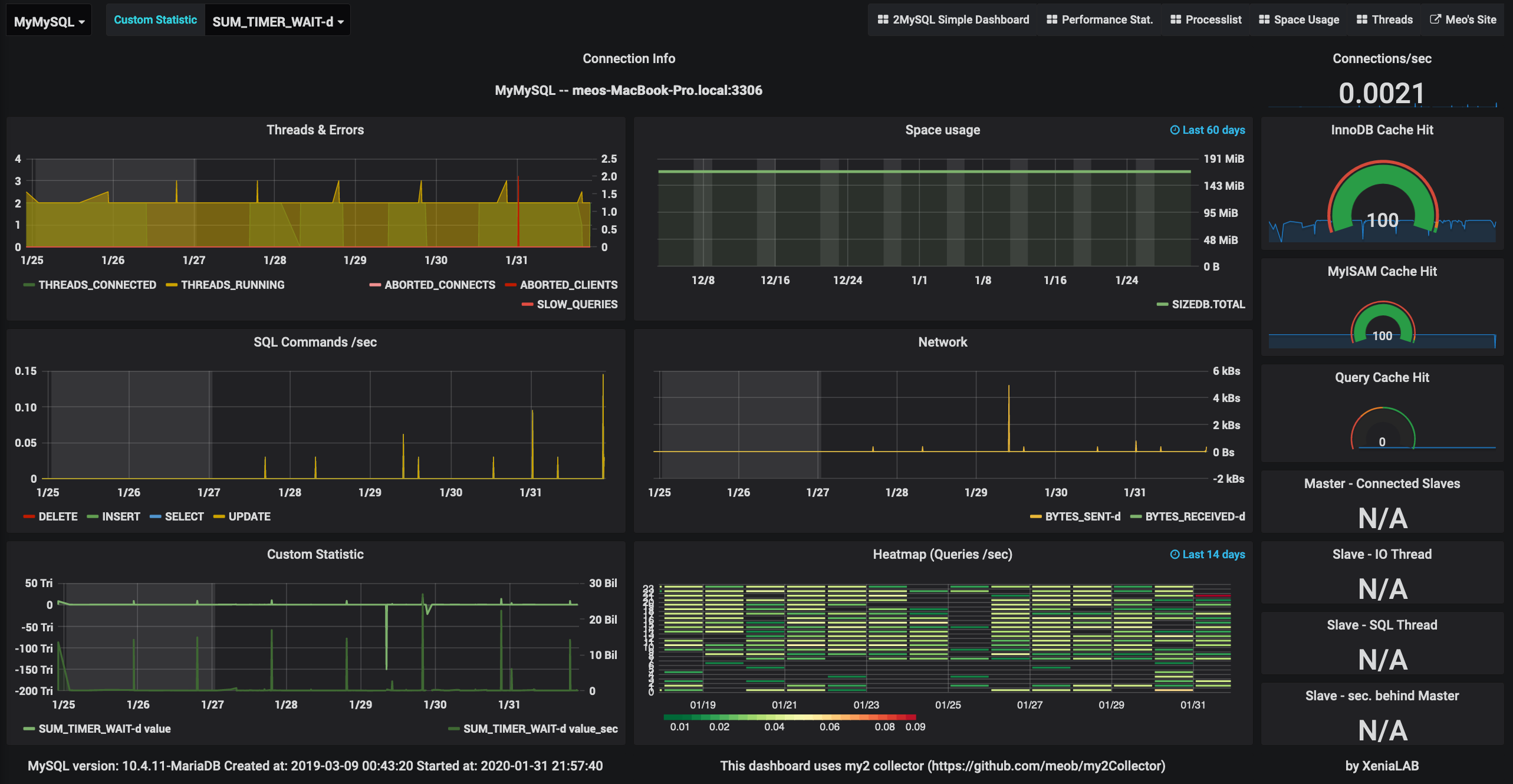Open the Threads & Errors panel title menu
The width and height of the screenshot is (1513, 784).
[x=315, y=130]
